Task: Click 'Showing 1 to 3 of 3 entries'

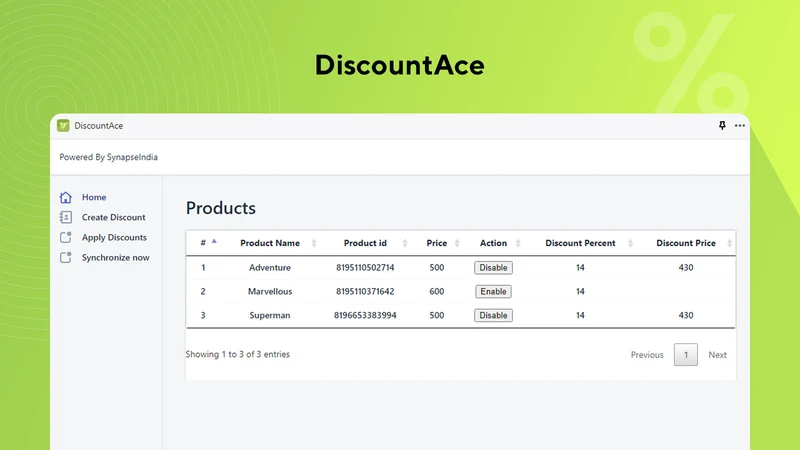Action: [x=238, y=354]
